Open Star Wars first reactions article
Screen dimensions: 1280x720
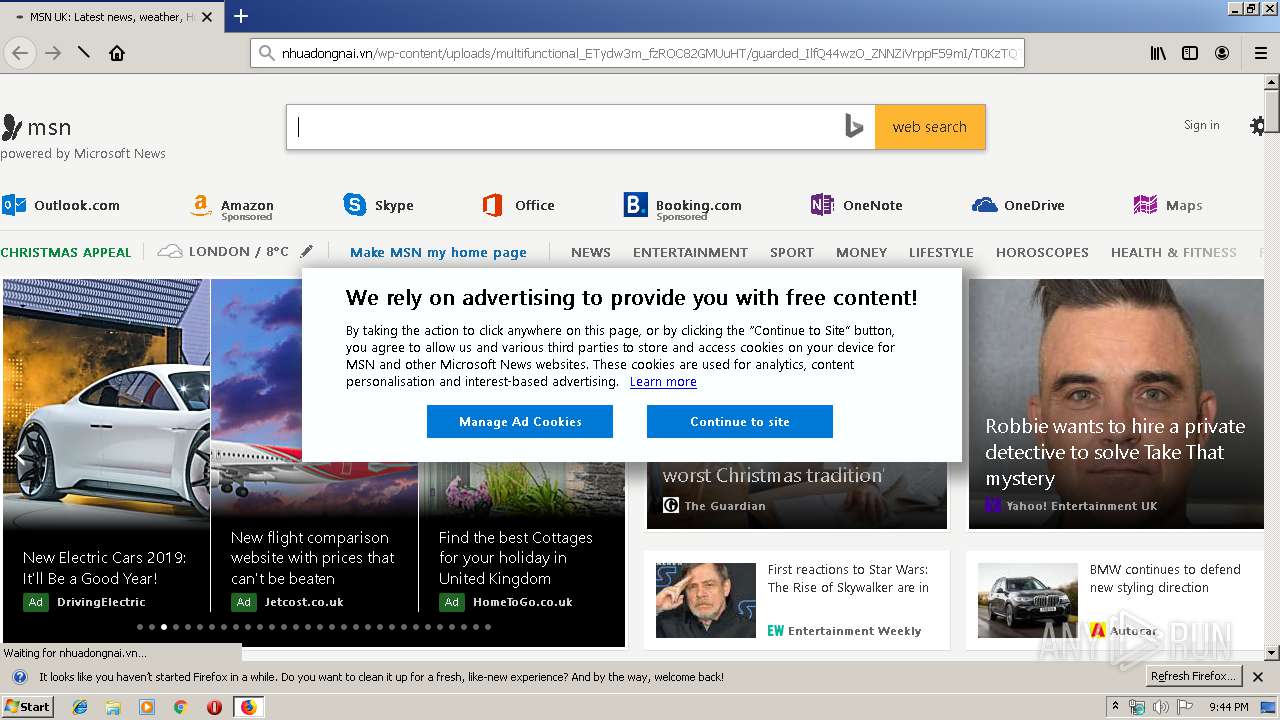[848, 578]
